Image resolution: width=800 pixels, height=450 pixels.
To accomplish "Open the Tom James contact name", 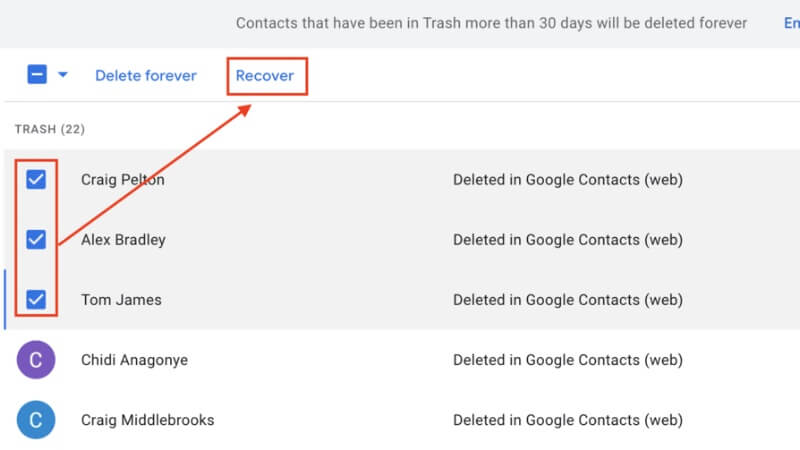I will (121, 300).
